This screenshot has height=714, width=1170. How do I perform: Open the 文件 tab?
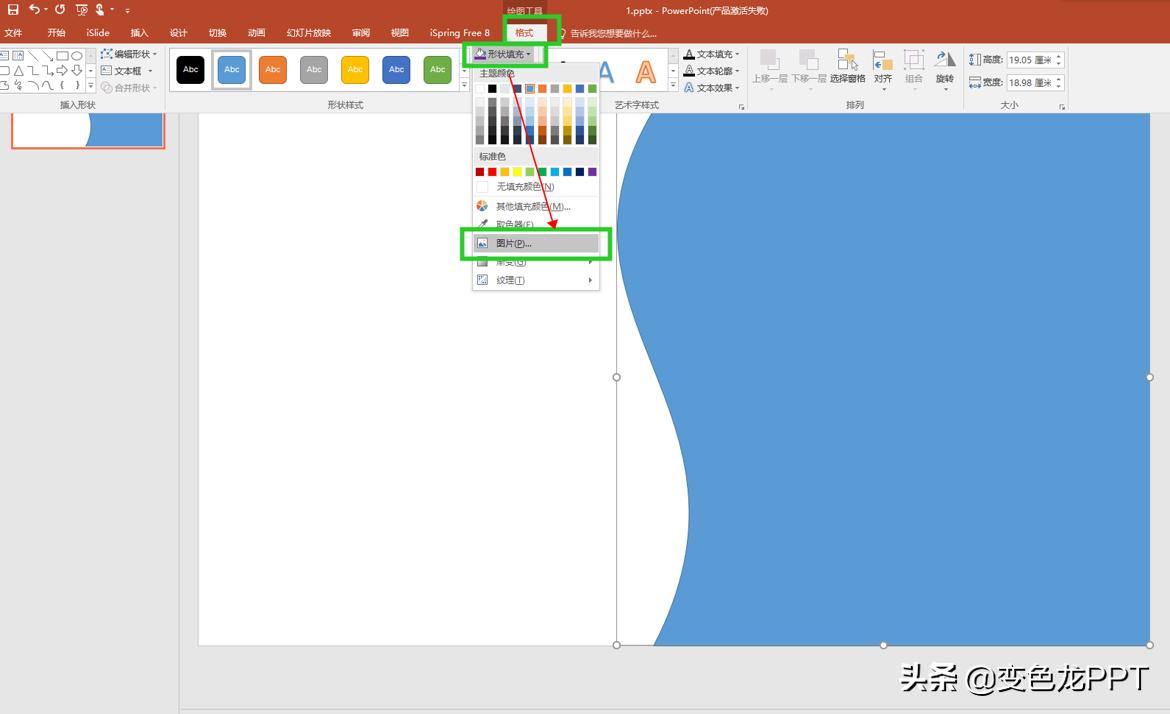tap(13, 33)
